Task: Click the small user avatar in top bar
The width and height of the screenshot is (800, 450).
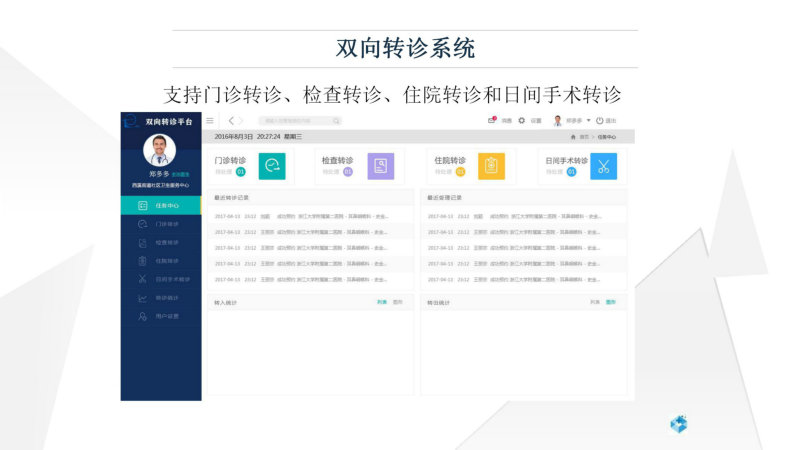Action: (x=558, y=121)
